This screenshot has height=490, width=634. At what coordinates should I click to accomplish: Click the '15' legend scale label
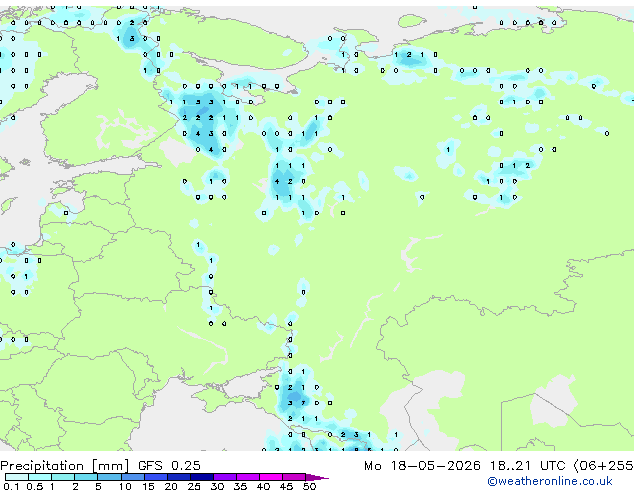pyautogui.click(x=148, y=486)
